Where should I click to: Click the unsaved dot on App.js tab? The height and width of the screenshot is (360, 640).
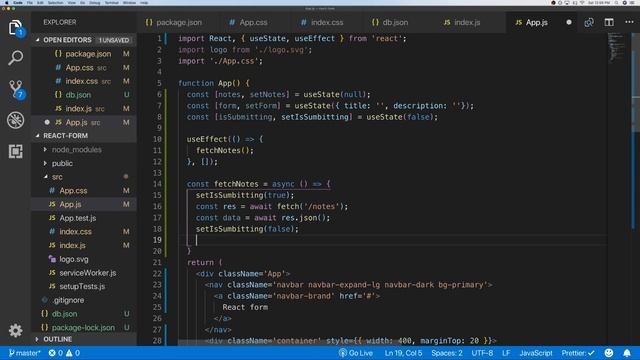(569, 22)
